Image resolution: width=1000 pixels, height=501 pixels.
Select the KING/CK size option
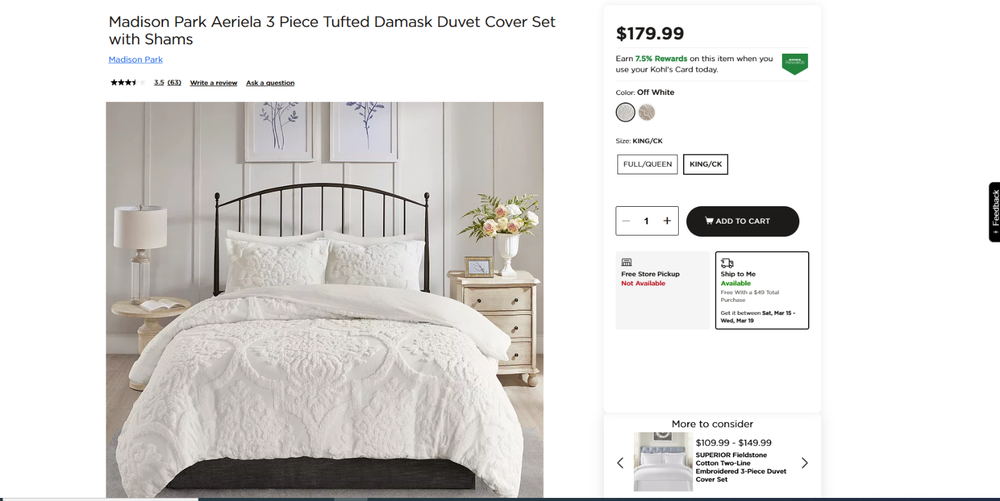click(706, 164)
